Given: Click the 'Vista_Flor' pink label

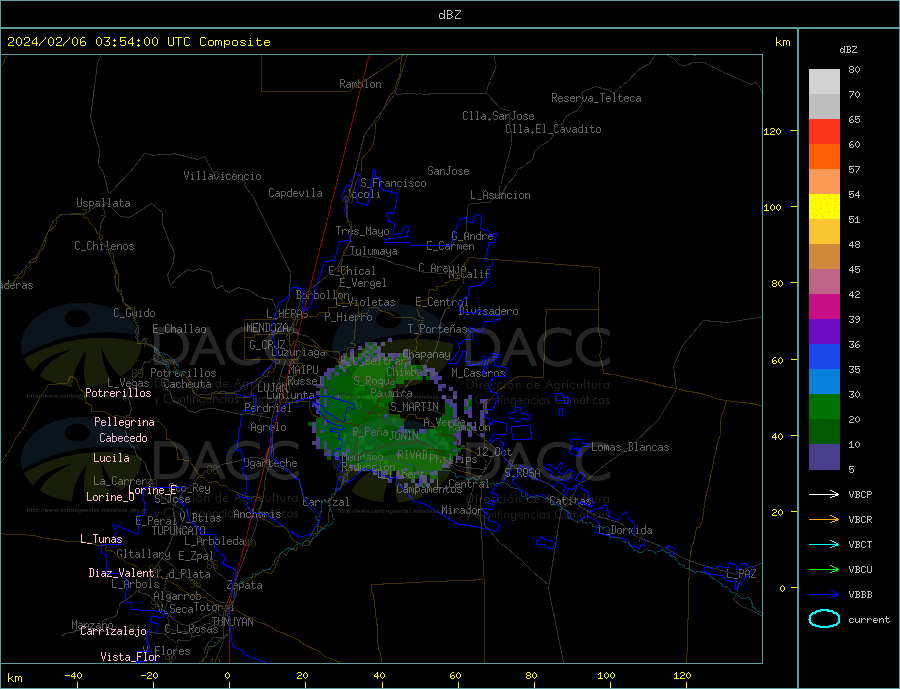Looking at the screenshot, I should tap(130, 656).
